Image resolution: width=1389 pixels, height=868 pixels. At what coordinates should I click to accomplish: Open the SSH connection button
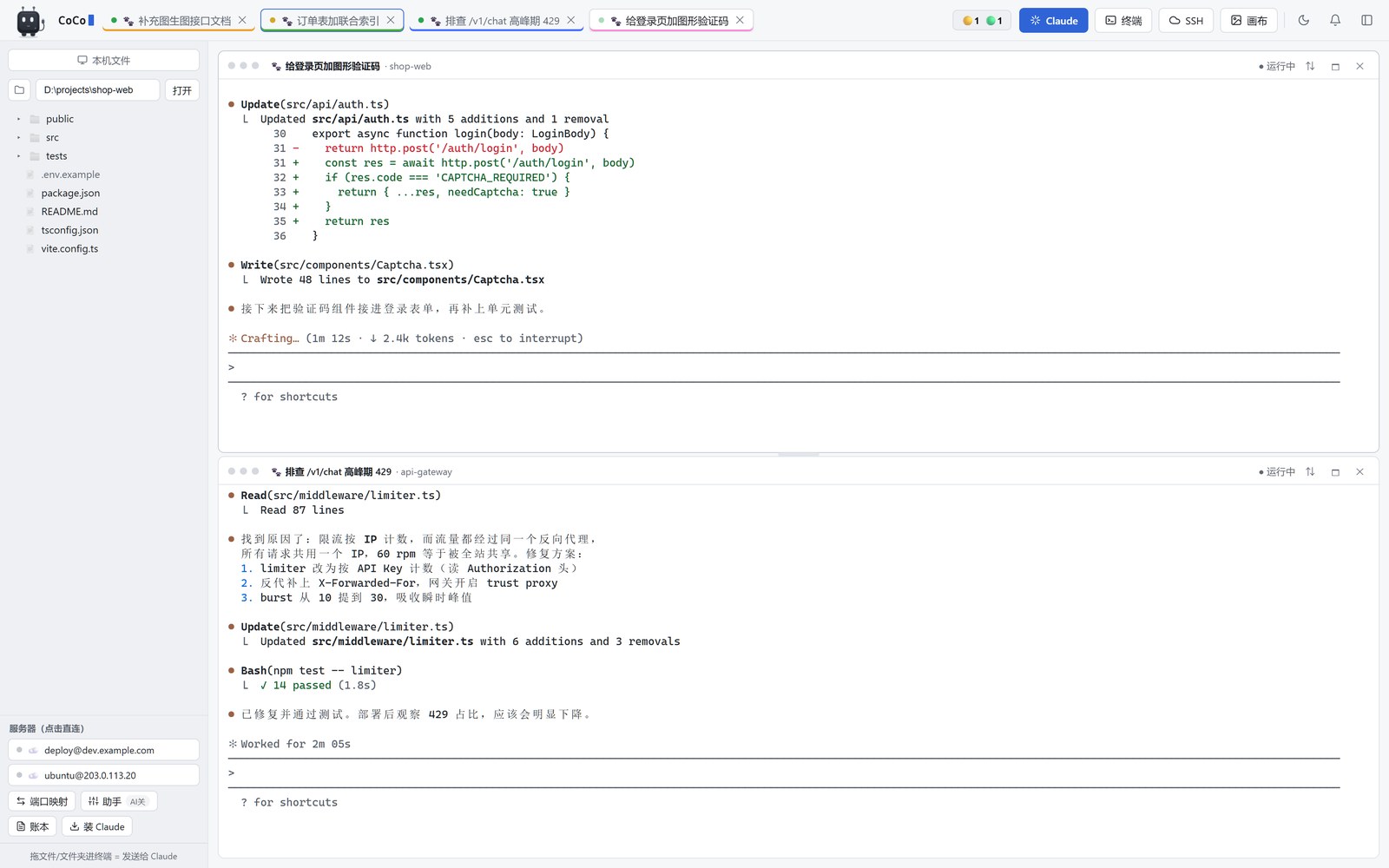pyautogui.click(x=1186, y=20)
